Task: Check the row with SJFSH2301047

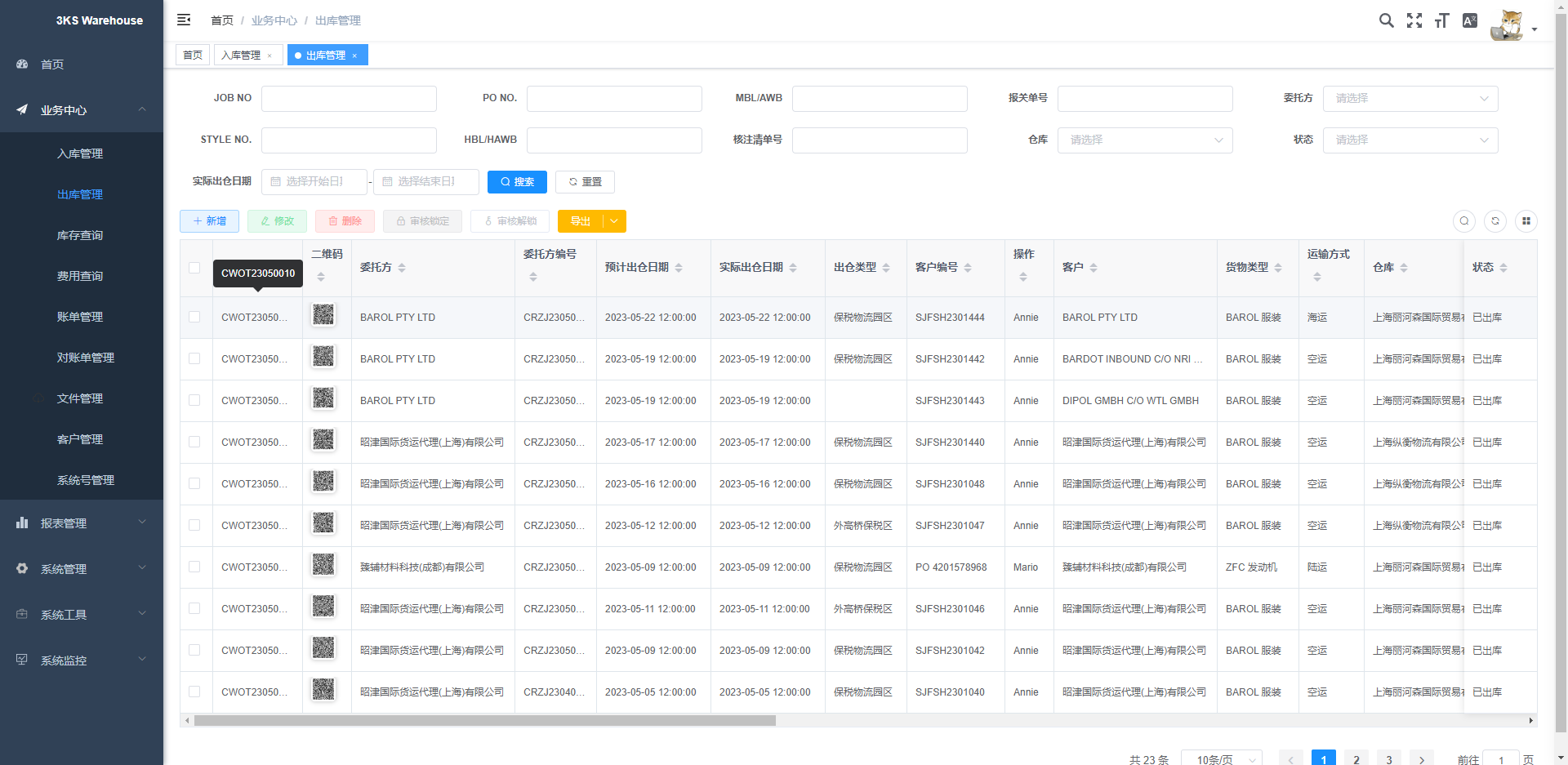Action: 194,525
